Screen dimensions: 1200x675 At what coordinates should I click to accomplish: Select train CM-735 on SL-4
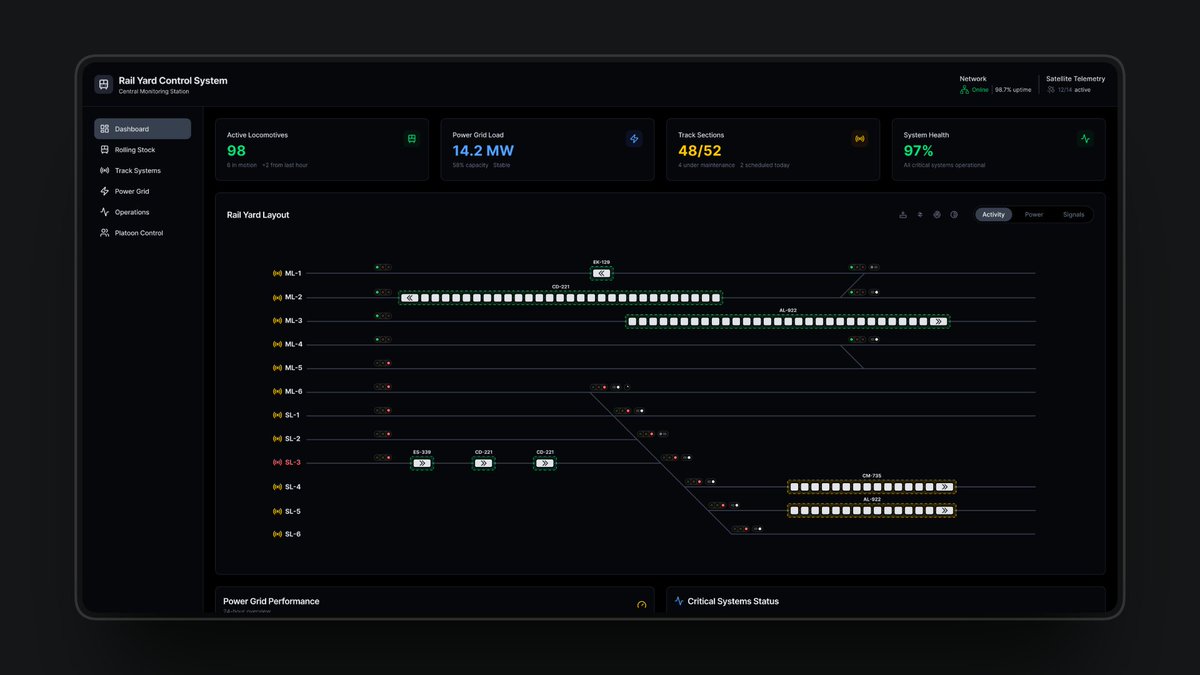tap(871, 487)
